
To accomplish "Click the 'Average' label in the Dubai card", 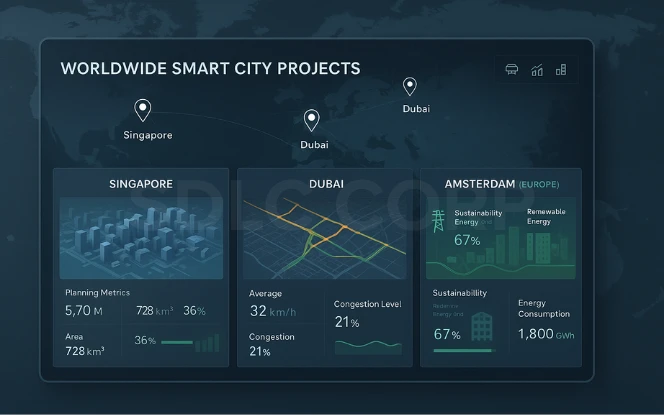I will tap(266, 293).
